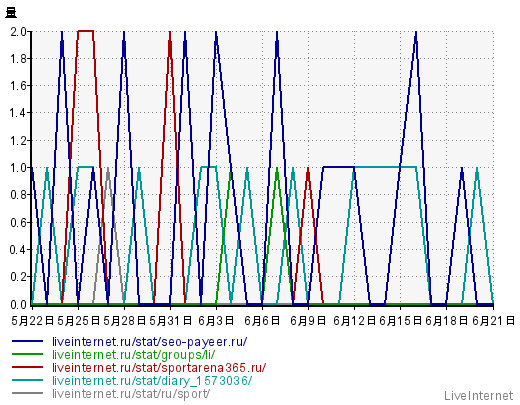Click the gray ru/sport legend line swatch

[27, 393]
